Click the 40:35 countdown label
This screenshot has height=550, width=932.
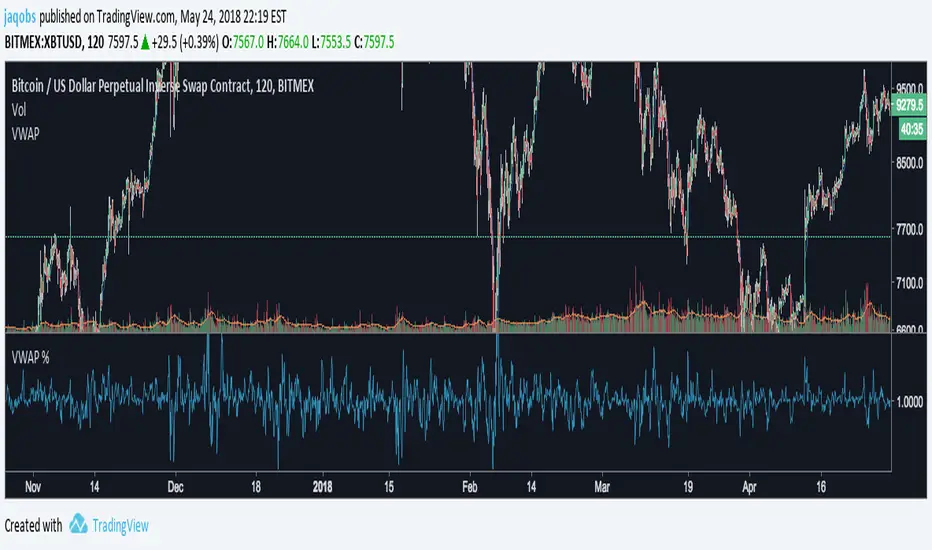point(912,129)
